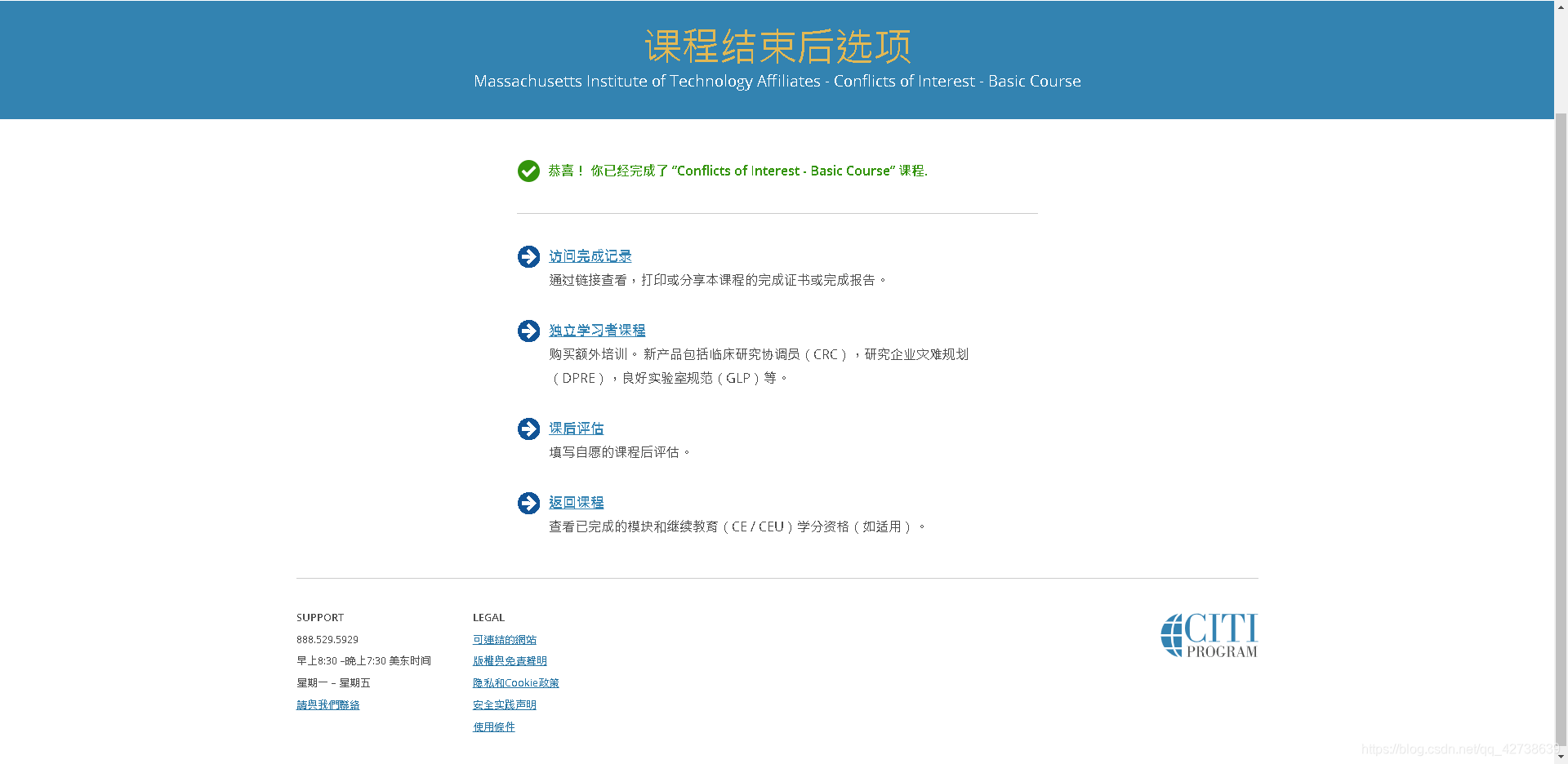1568x764 pixels.
Task: Click the 通过链接查看 completion certificate description
Action: 718,280
